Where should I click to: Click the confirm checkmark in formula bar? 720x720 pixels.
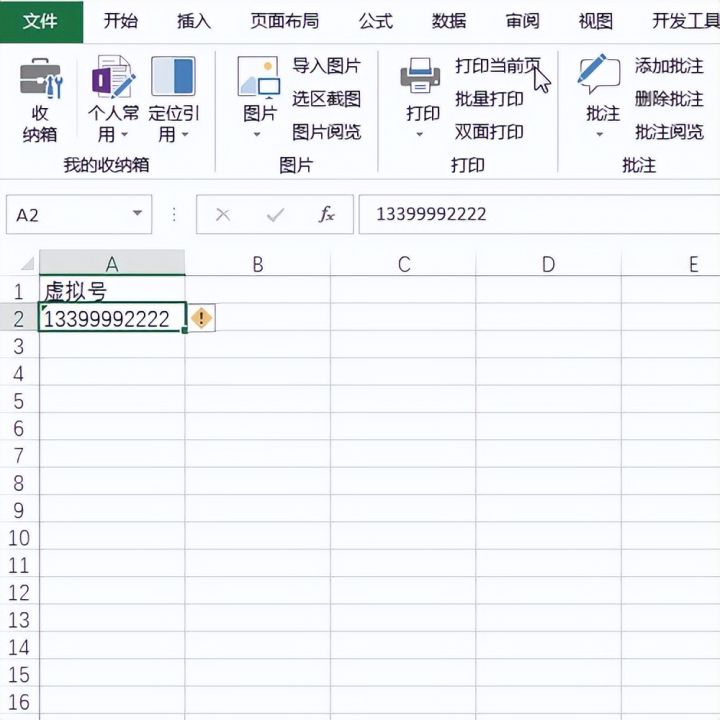(x=276, y=214)
